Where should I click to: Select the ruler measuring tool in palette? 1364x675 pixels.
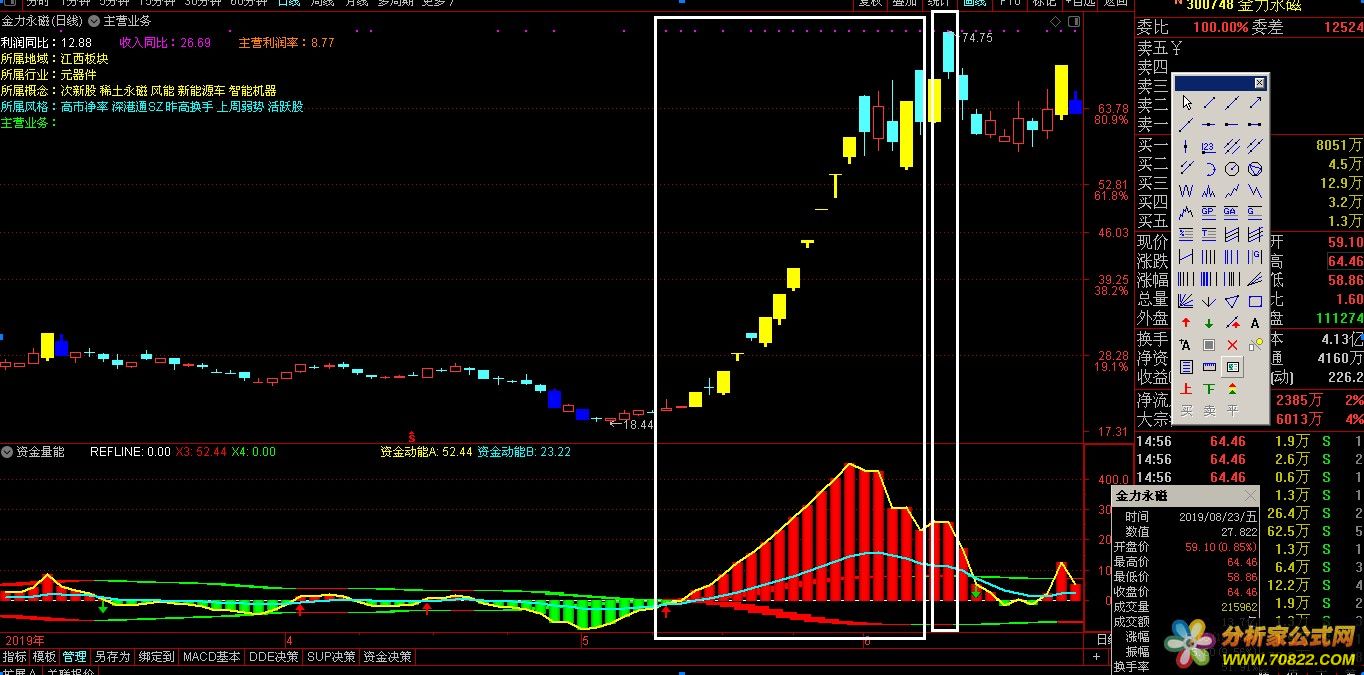[1208, 365]
